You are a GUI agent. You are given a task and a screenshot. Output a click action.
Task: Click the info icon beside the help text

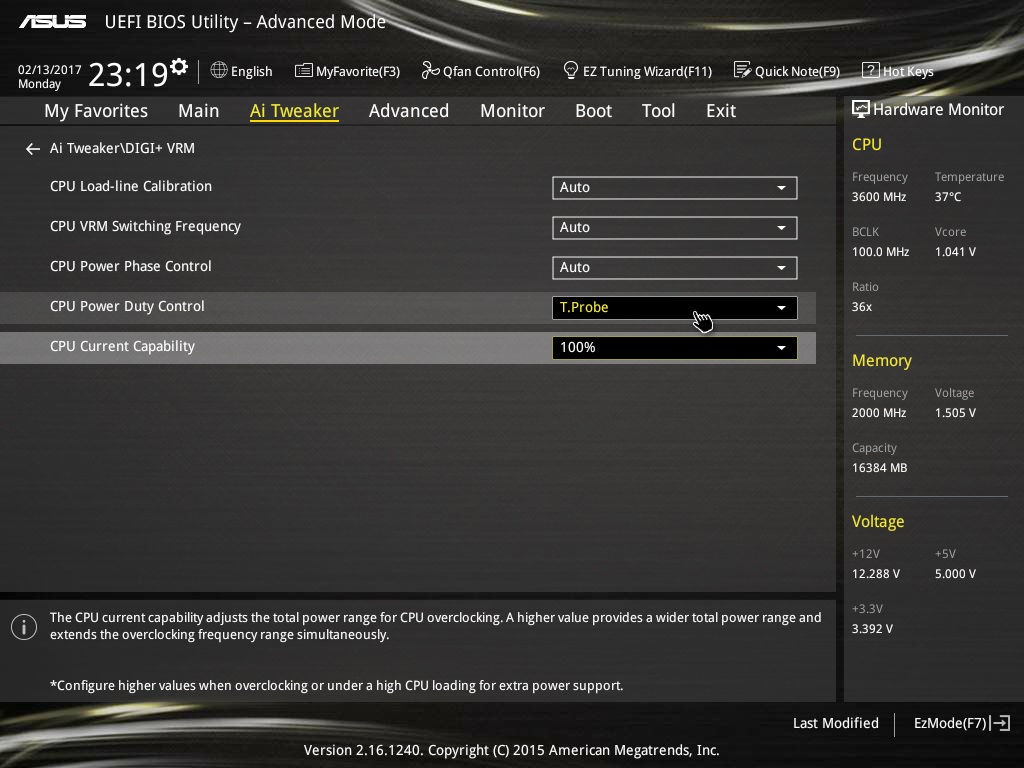(24, 627)
